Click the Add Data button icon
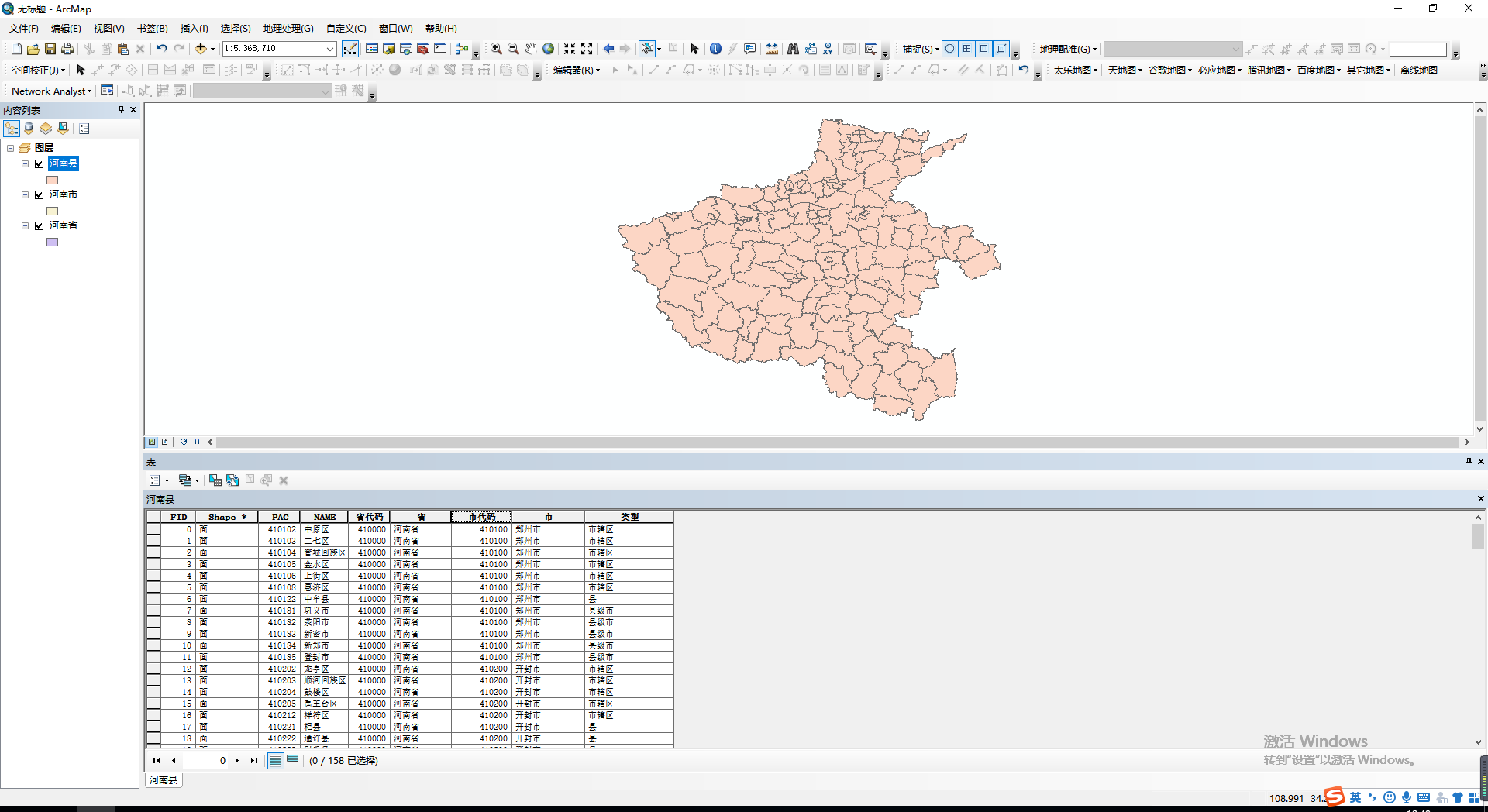This screenshot has height=812, width=1488. point(201,49)
